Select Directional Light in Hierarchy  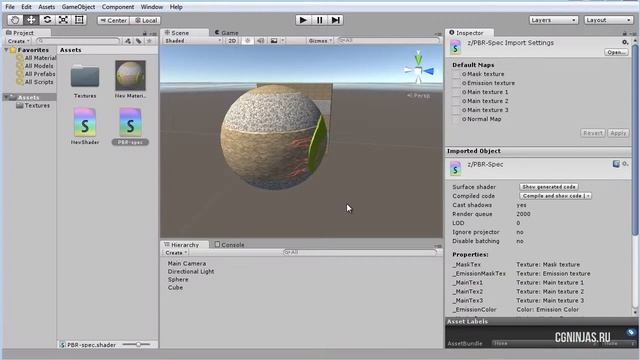tap(191, 271)
